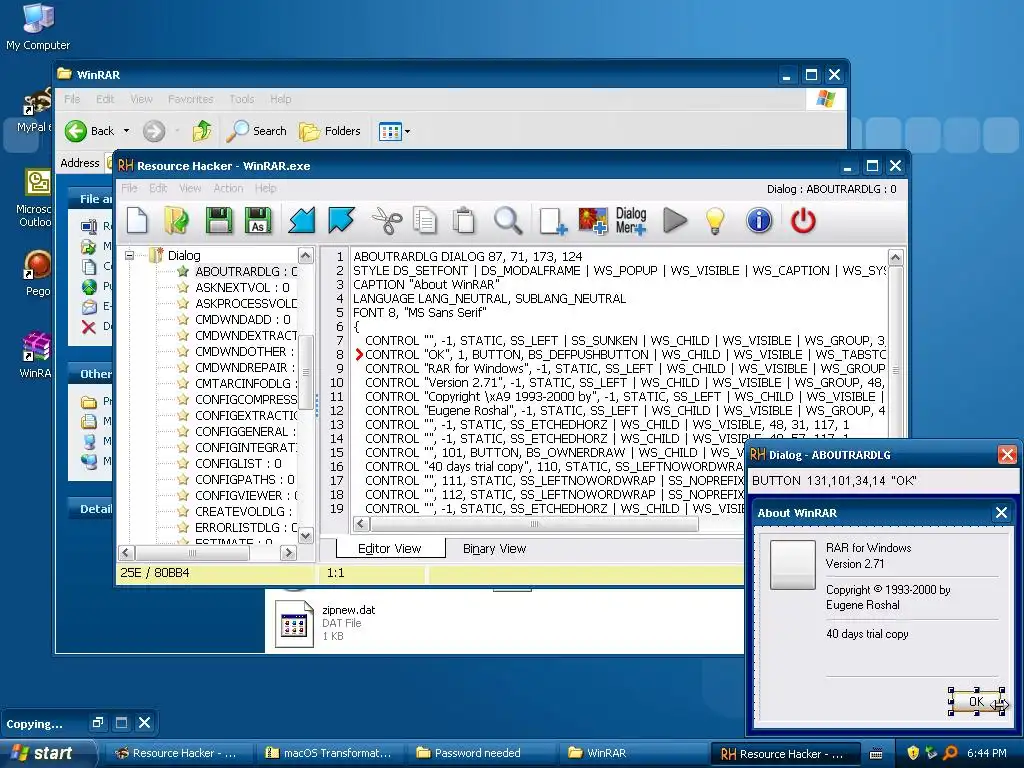Switch to the Editor View tab

(x=390, y=549)
